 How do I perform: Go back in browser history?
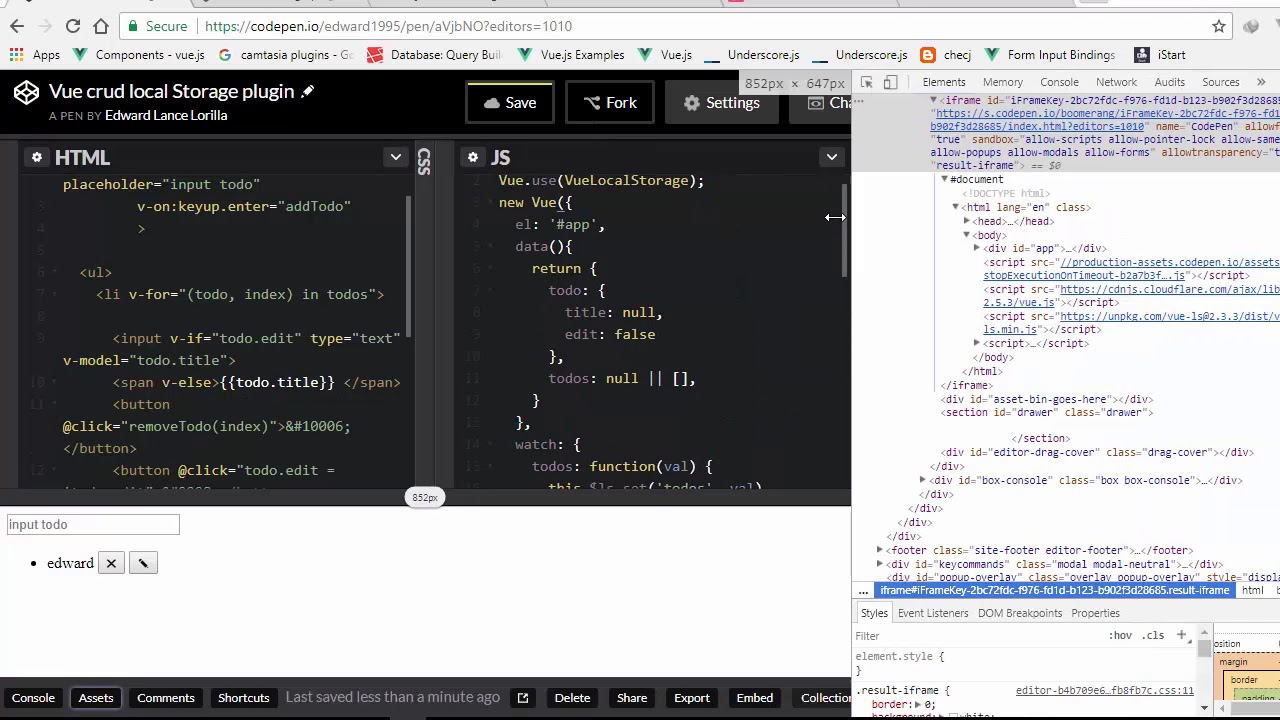coord(17,26)
